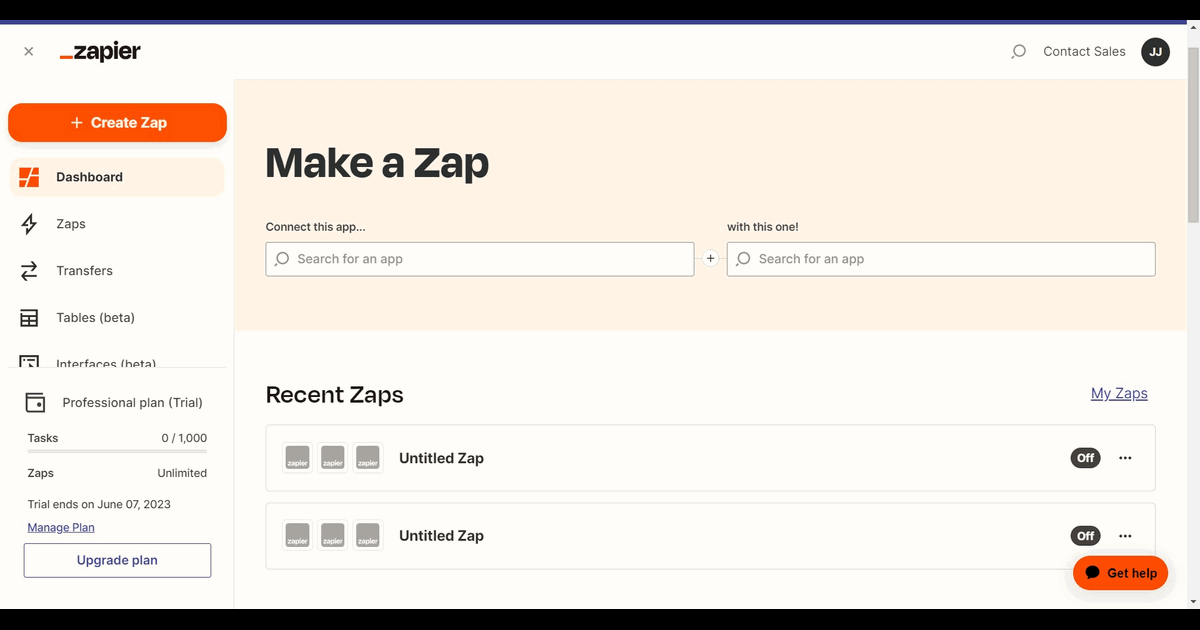Click the Manage Plan link
1200x630 pixels.
pyautogui.click(x=61, y=527)
